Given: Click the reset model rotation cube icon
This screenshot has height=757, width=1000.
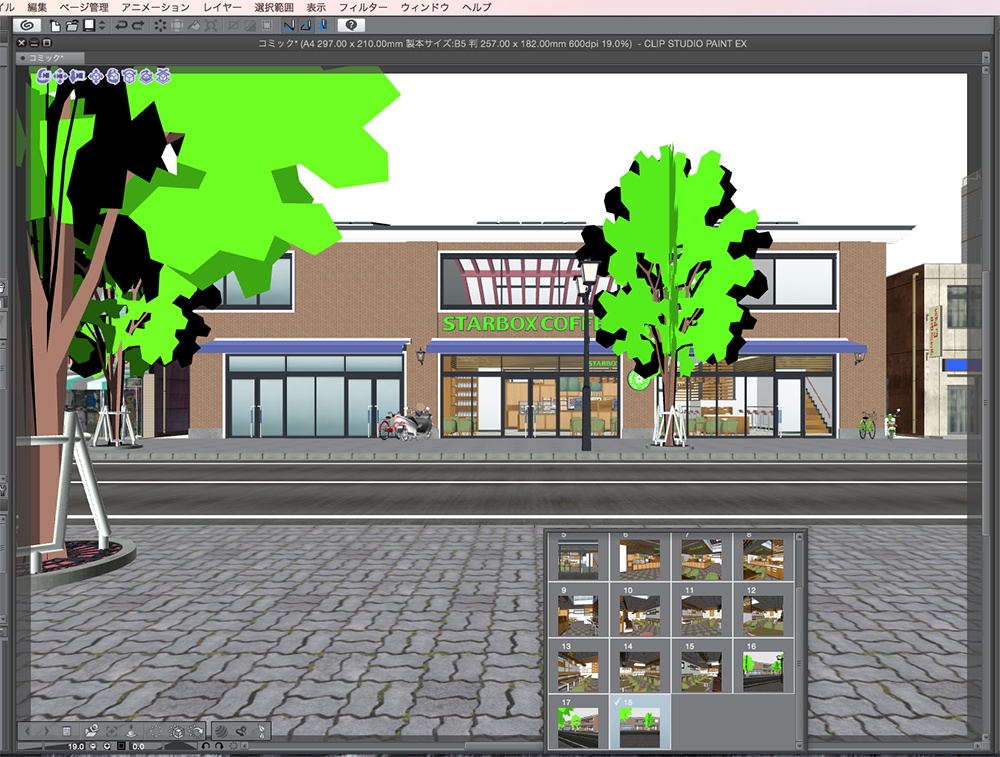Looking at the screenshot, I should 176,731.
